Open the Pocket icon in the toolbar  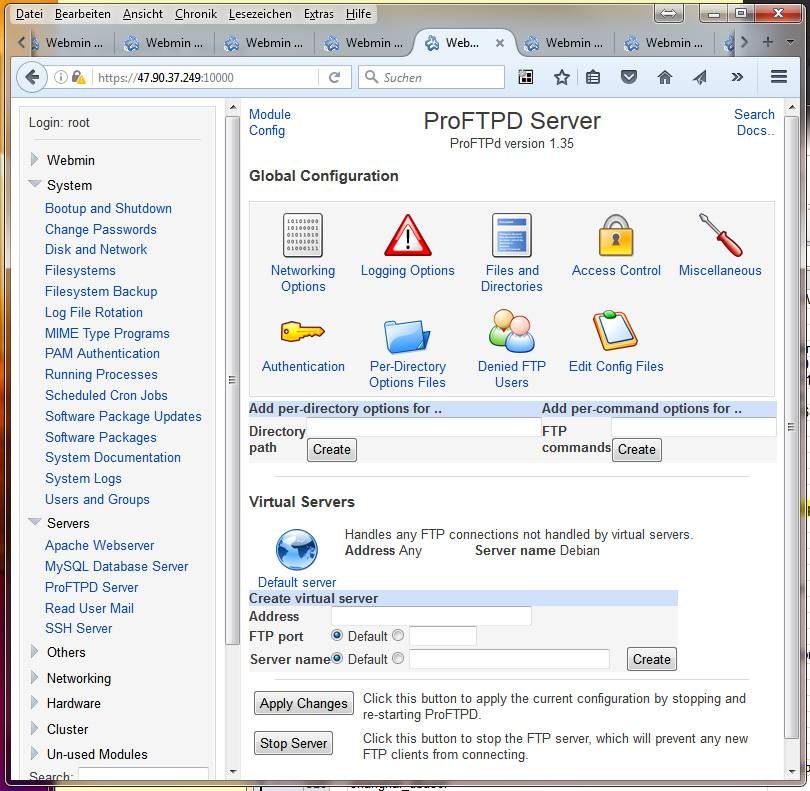629,77
